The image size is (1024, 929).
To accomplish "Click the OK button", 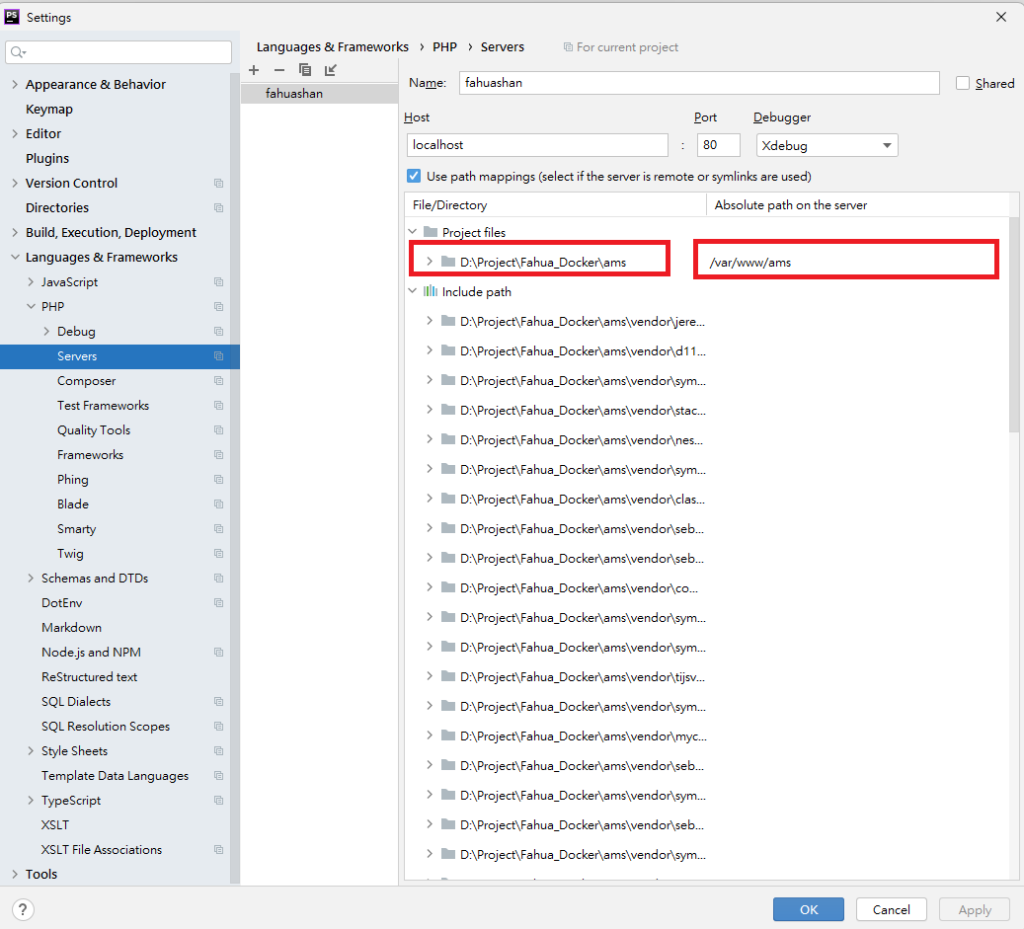I will point(808,909).
